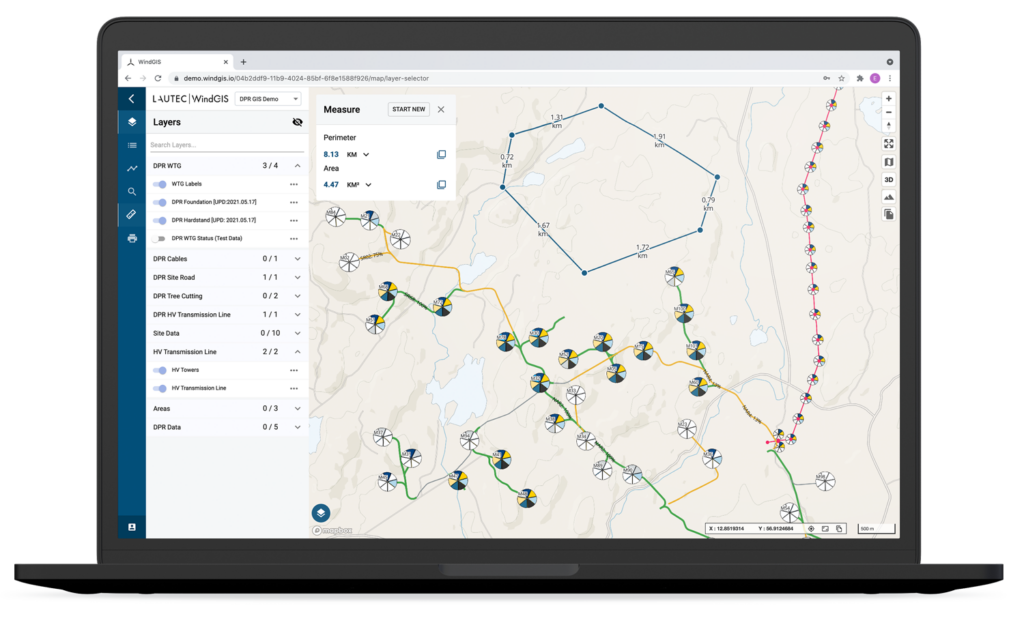Copy the area value
The image size is (1024, 625).
(441, 185)
